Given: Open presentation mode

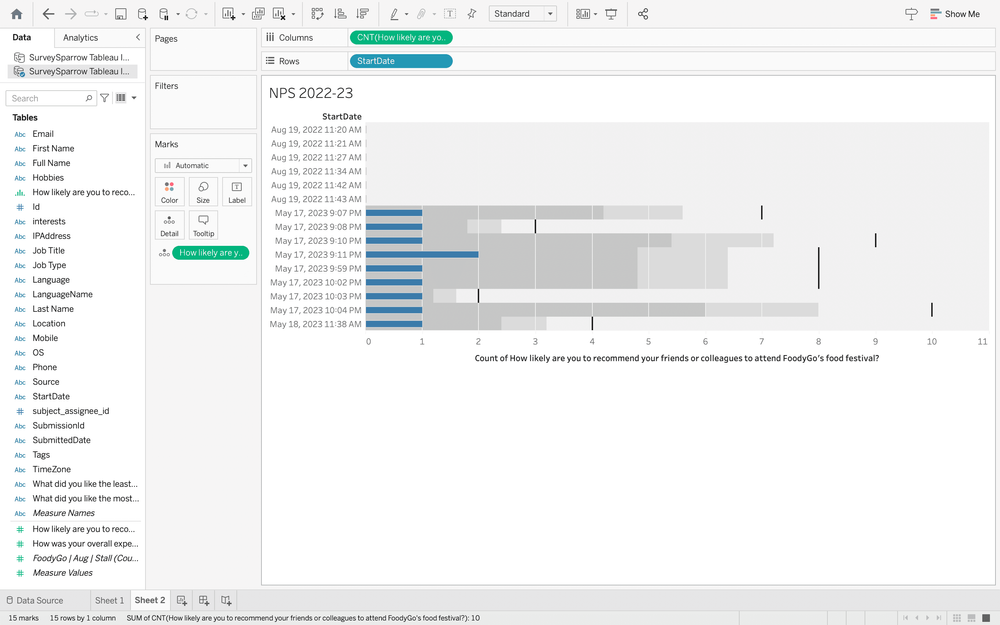Looking at the screenshot, I should [x=611, y=14].
